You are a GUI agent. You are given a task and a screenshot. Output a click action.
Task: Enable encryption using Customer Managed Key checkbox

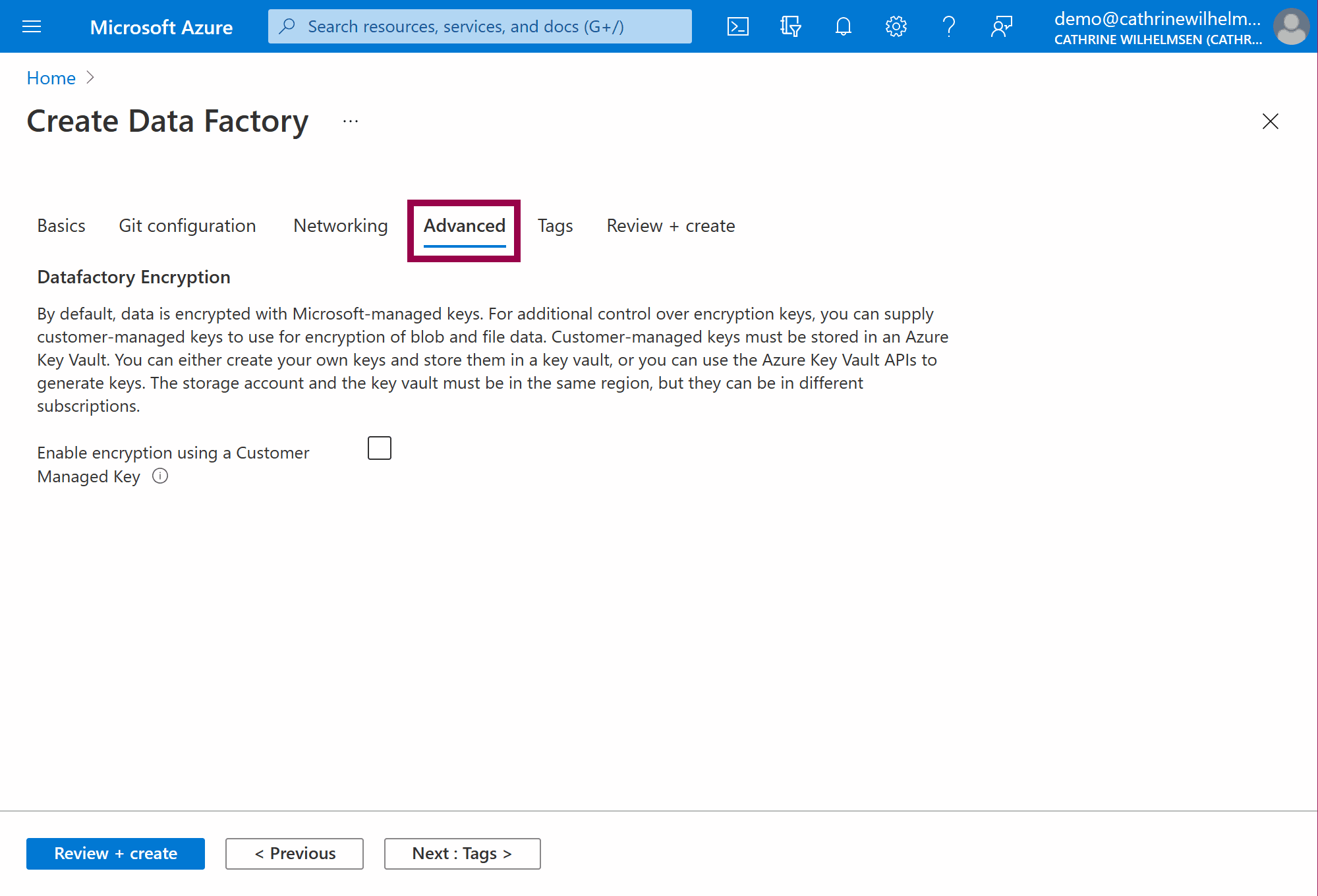(x=380, y=449)
